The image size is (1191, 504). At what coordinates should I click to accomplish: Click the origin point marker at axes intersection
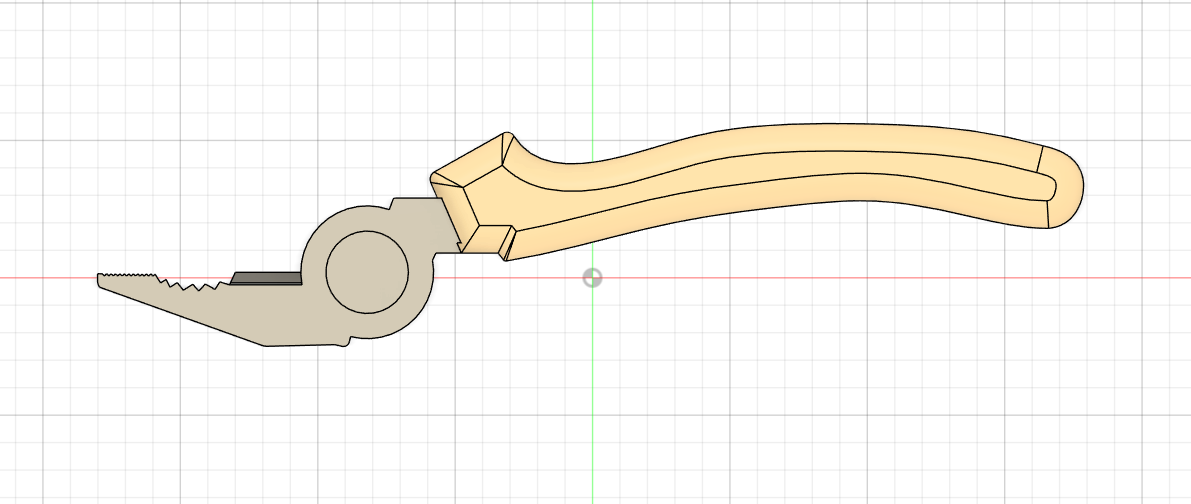pyautogui.click(x=592, y=278)
